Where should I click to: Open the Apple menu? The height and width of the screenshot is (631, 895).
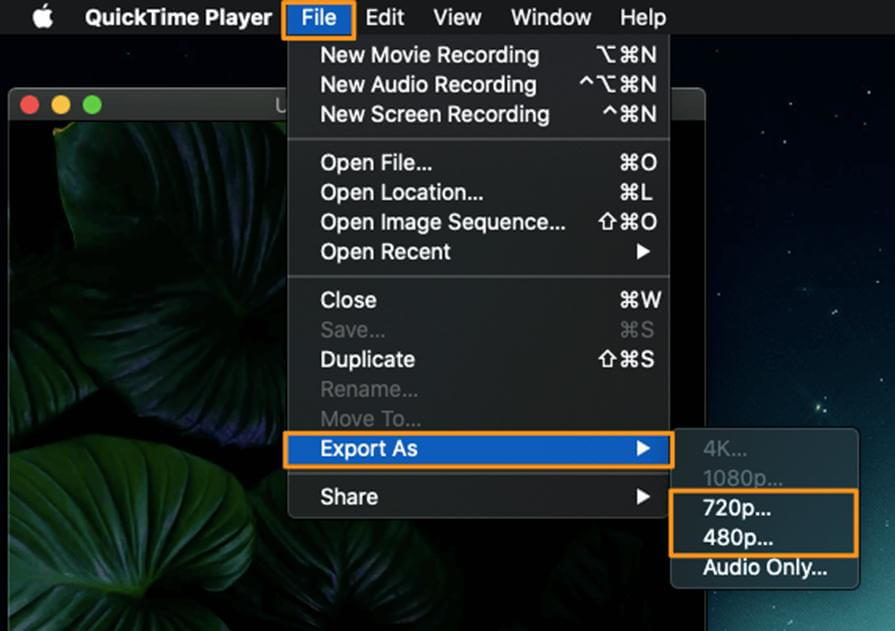tap(43, 17)
